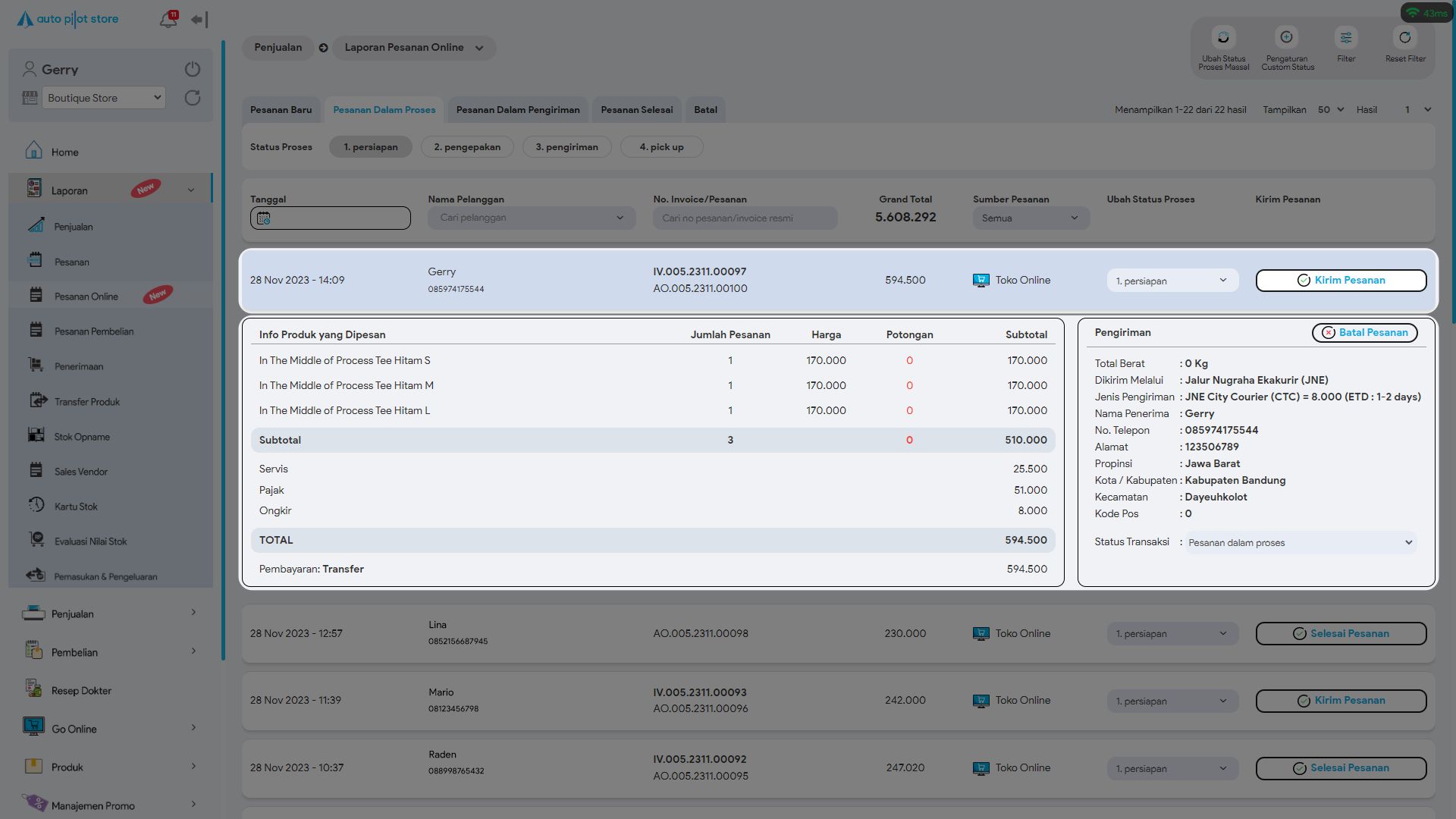Click Kirim Pesanan for Gerry's order

(1341, 281)
